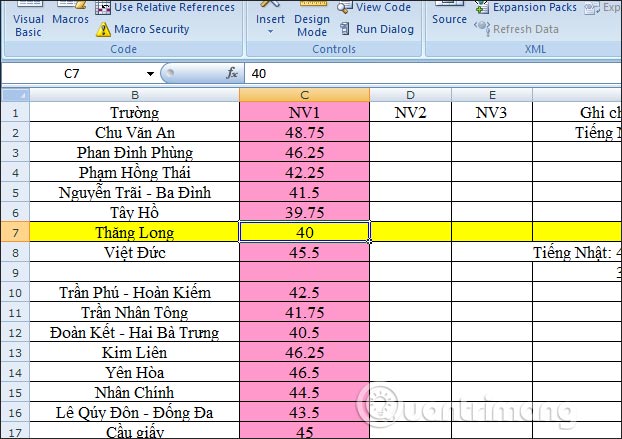Click cell Nhân Chính

[135, 392]
